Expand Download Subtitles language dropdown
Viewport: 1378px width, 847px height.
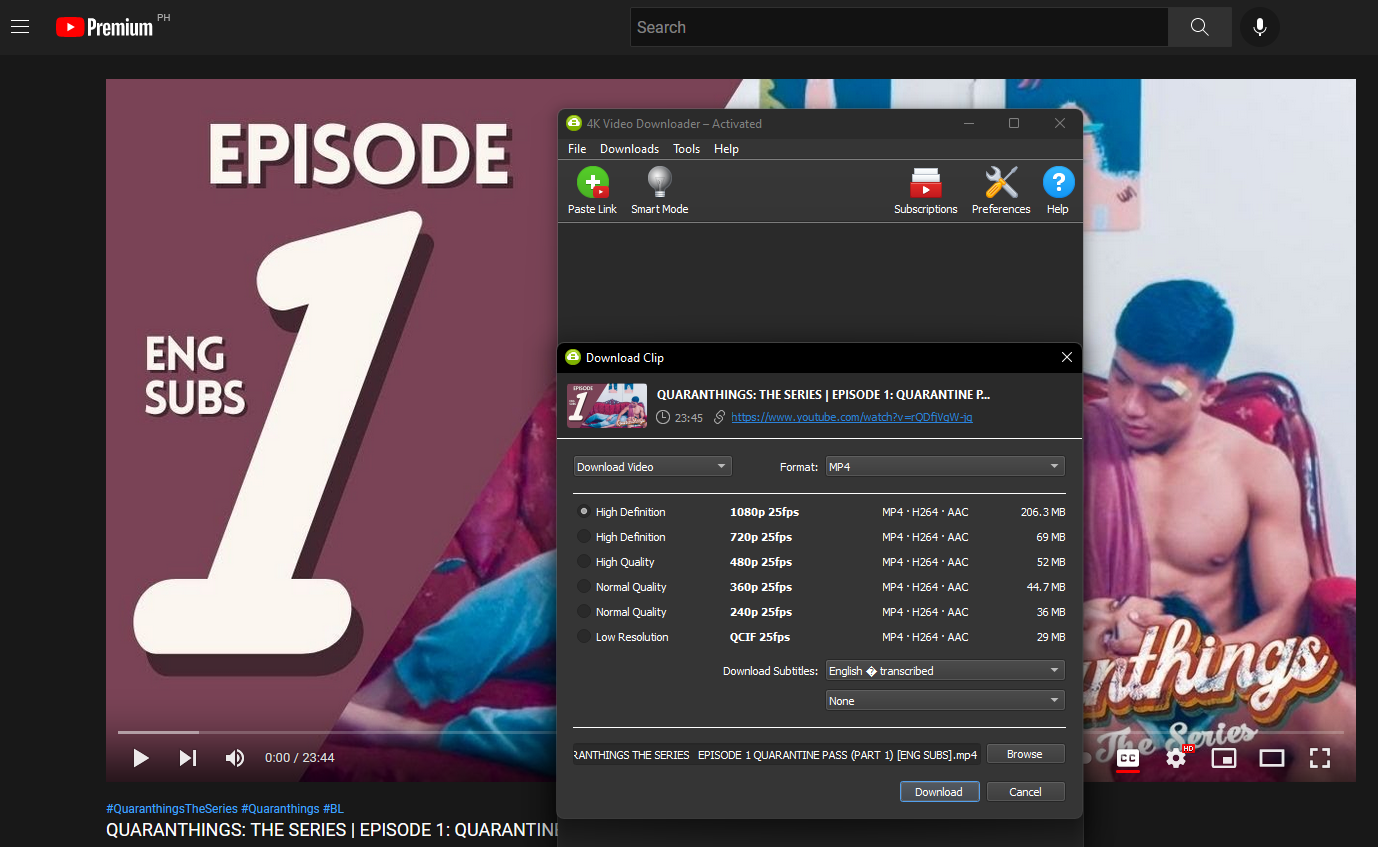point(944,671)
